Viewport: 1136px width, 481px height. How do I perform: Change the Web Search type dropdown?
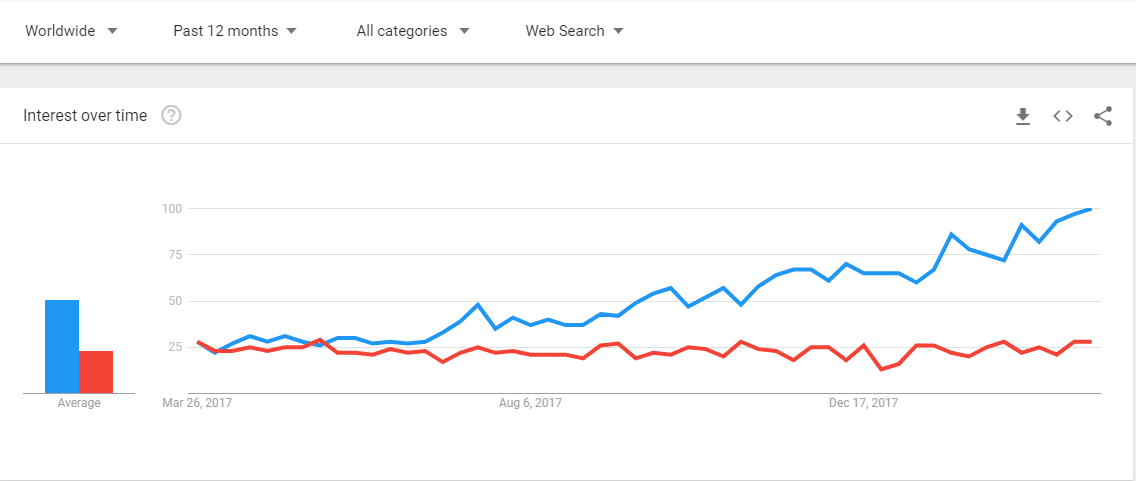pos(574,31)
